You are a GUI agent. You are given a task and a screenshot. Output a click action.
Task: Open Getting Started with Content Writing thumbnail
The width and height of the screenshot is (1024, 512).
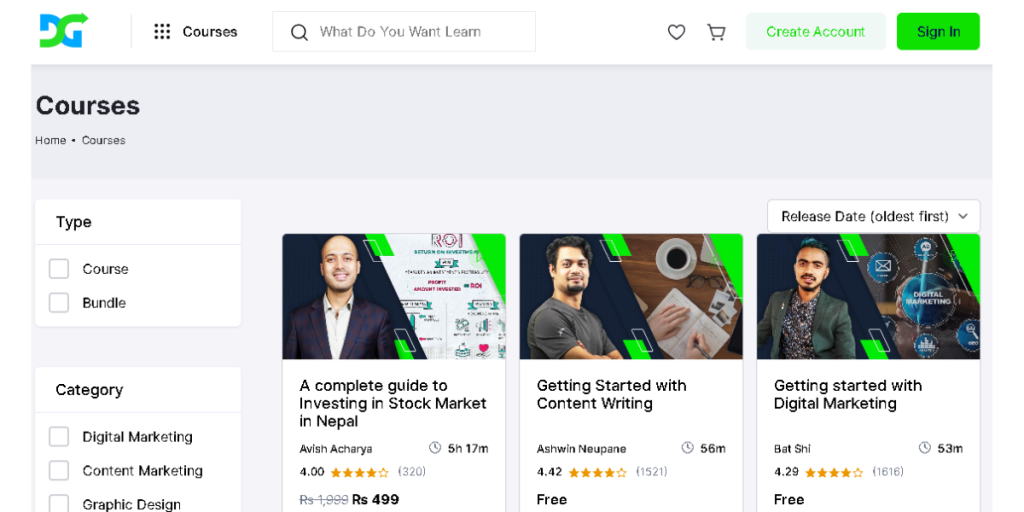click(x=631, y=296)
